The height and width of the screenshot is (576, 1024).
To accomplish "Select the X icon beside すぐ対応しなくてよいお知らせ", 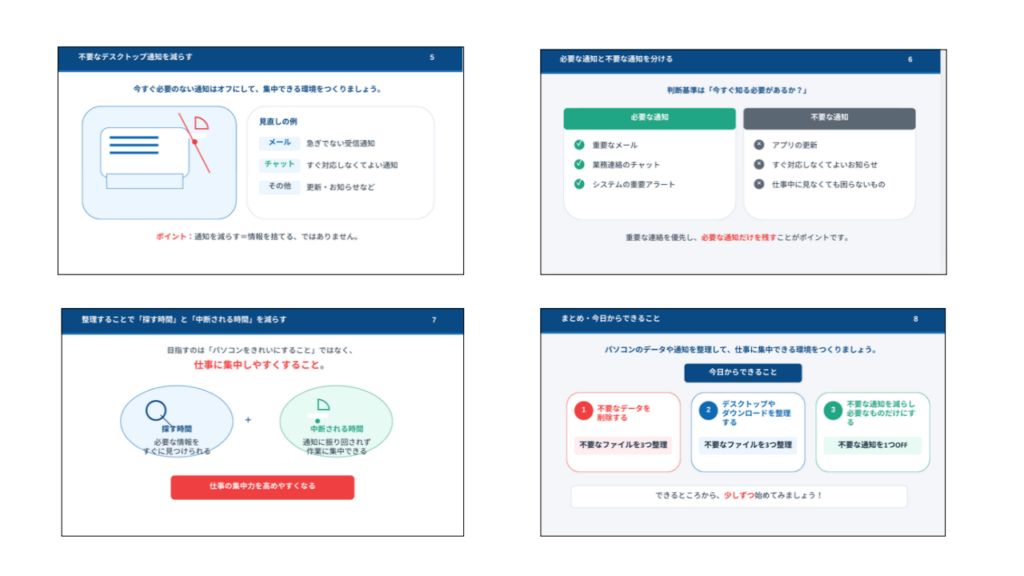I will coord(759,164).
